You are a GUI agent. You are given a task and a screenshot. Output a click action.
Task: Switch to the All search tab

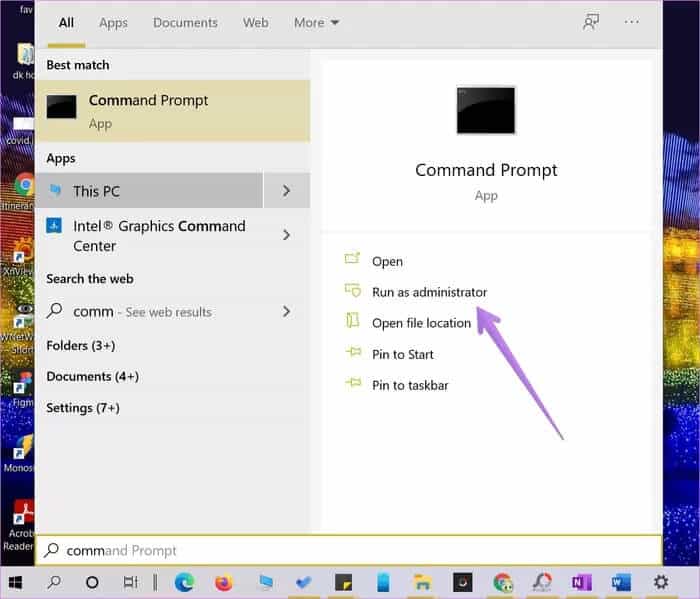point(66,23)
